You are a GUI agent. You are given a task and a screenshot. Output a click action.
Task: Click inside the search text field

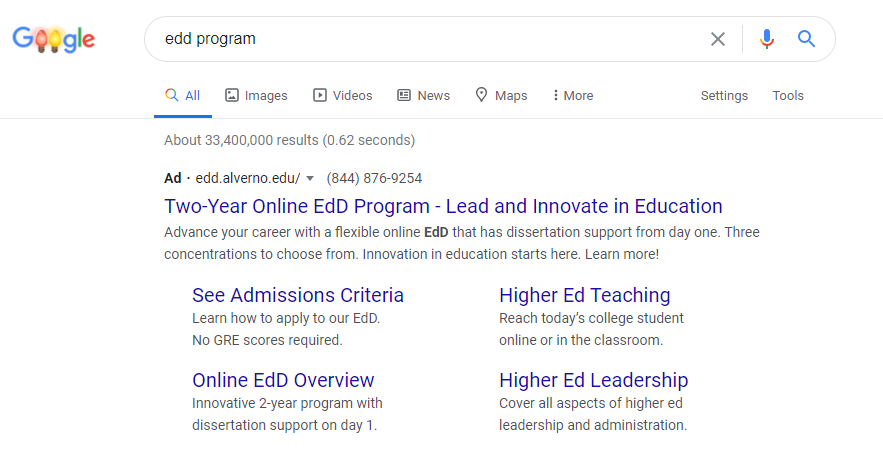coord(420,39)
